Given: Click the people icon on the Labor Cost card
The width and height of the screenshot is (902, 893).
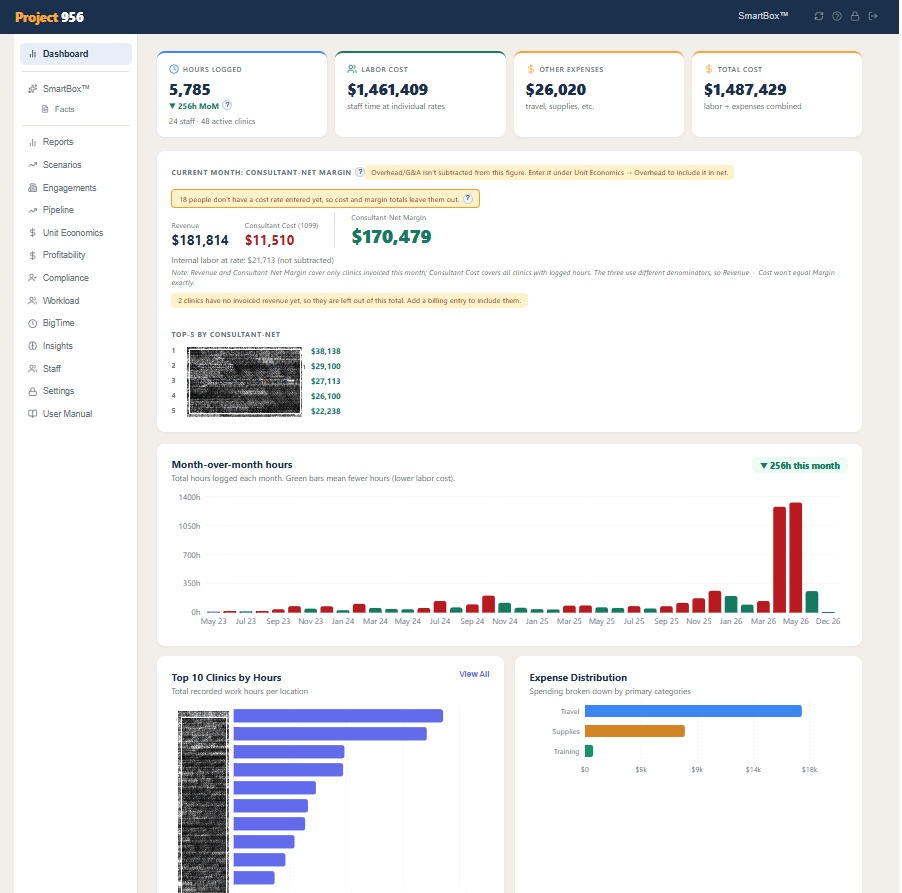Looking at the screenshot, I should [352, 69].
